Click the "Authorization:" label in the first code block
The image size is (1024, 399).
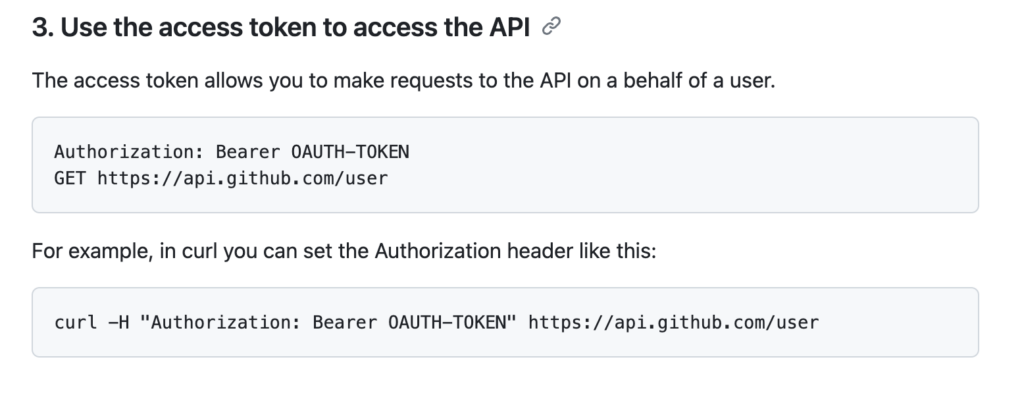point(129,152)
